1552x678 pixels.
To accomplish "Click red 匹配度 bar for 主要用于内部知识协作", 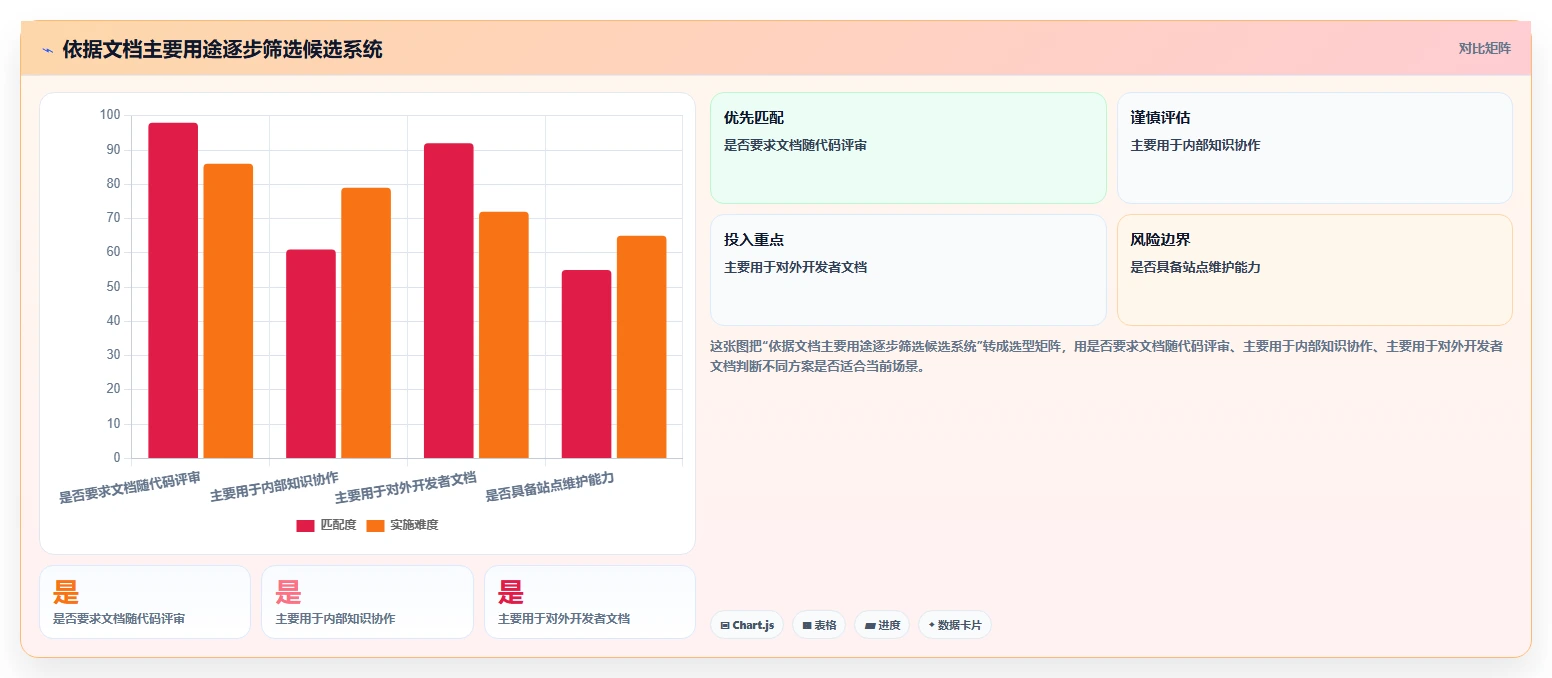I will [x=311, y=354].
